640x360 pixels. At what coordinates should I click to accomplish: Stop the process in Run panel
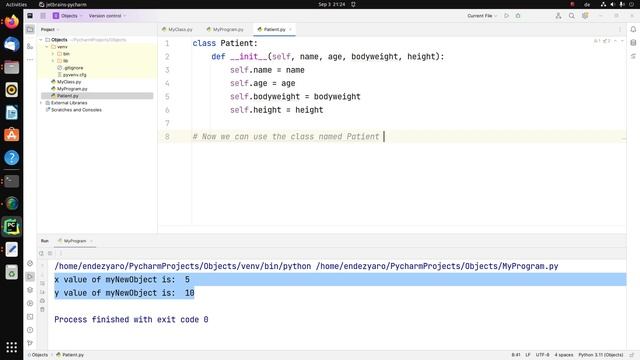[50, 253]
